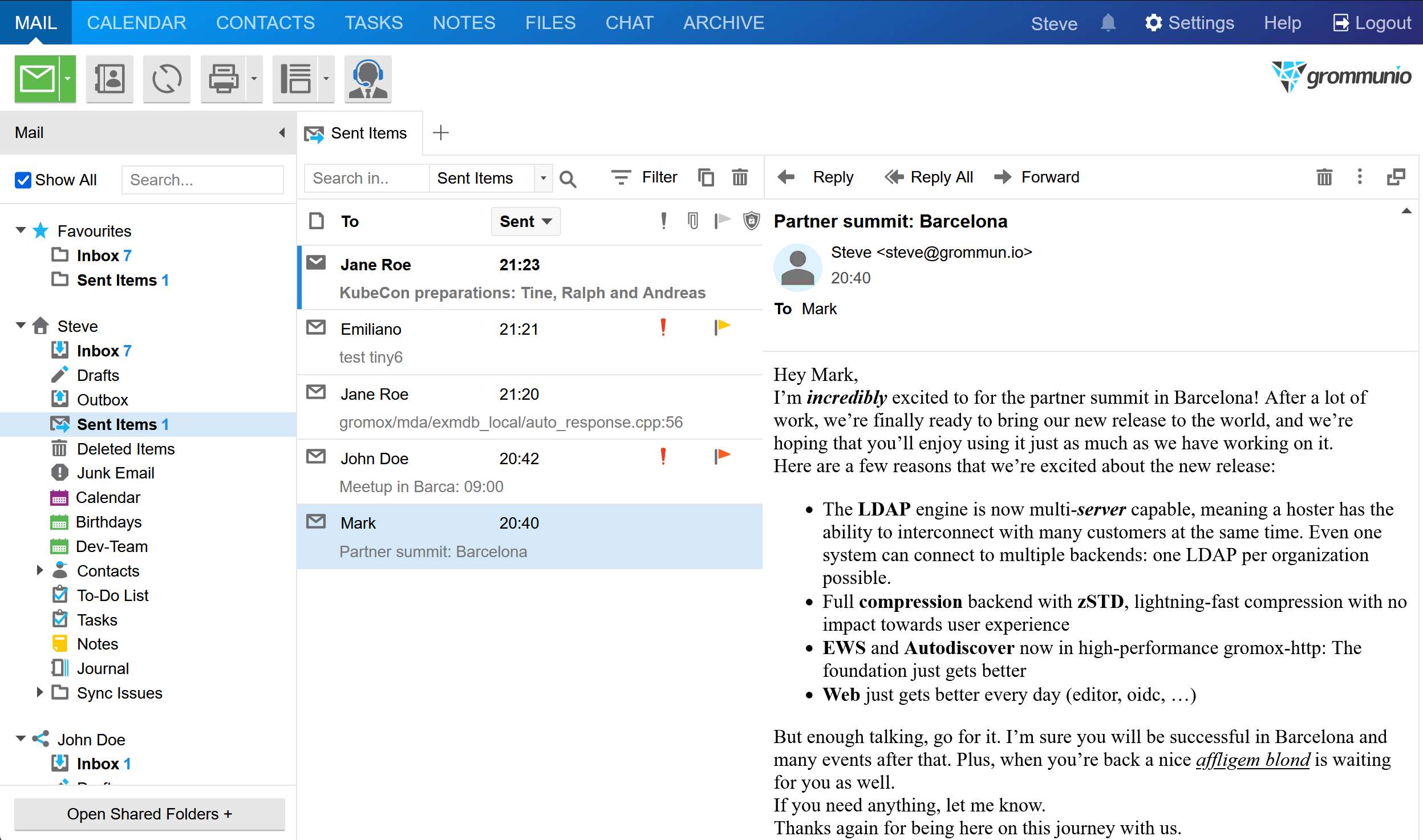The width and height of the screenshot is (1423, 840).
Task: Open the ARCHIVE menu item
Action: coord(723,23)
